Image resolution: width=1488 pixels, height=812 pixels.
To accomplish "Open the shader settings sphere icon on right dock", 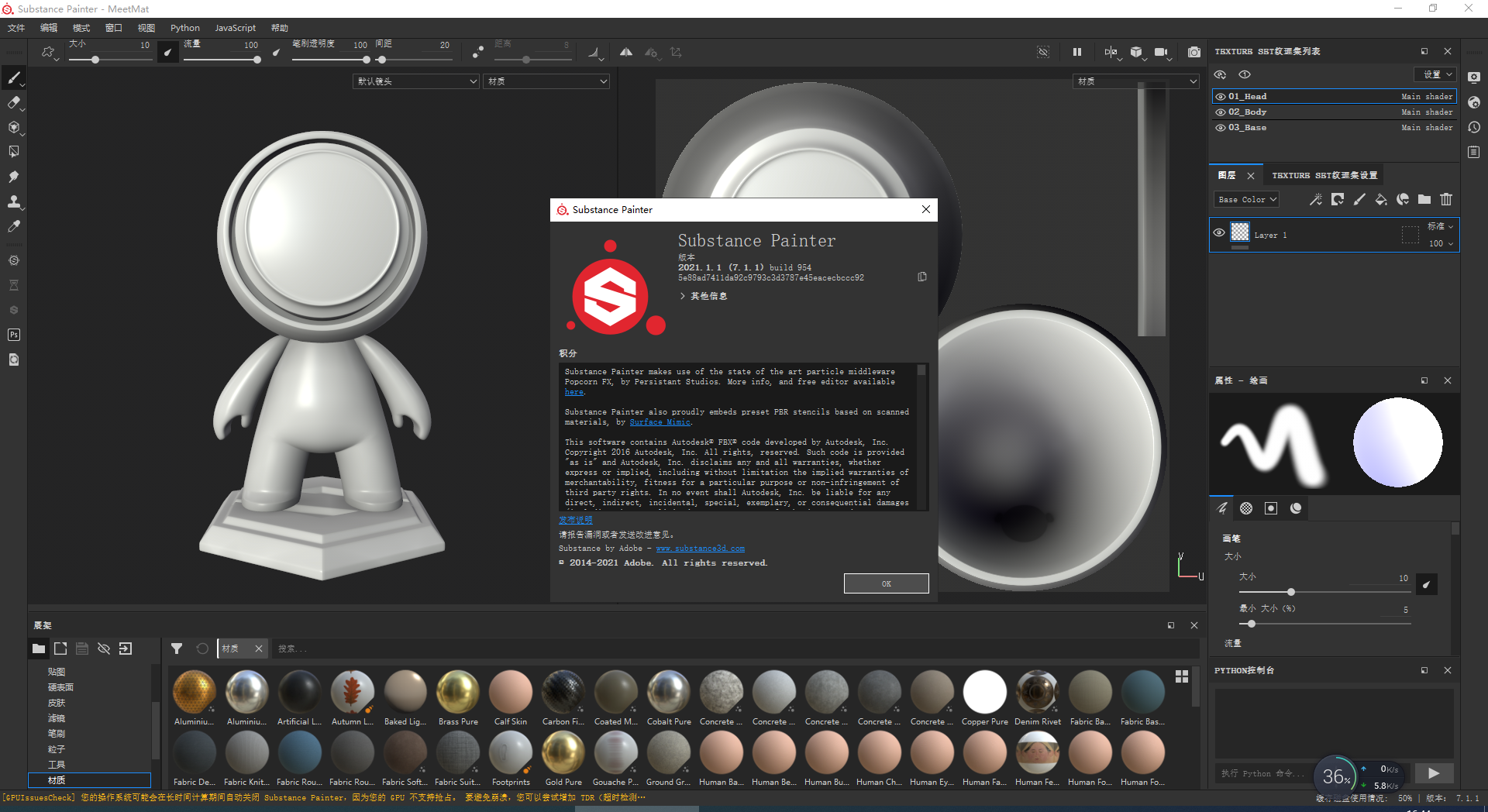I will [x=1474, y=102].
